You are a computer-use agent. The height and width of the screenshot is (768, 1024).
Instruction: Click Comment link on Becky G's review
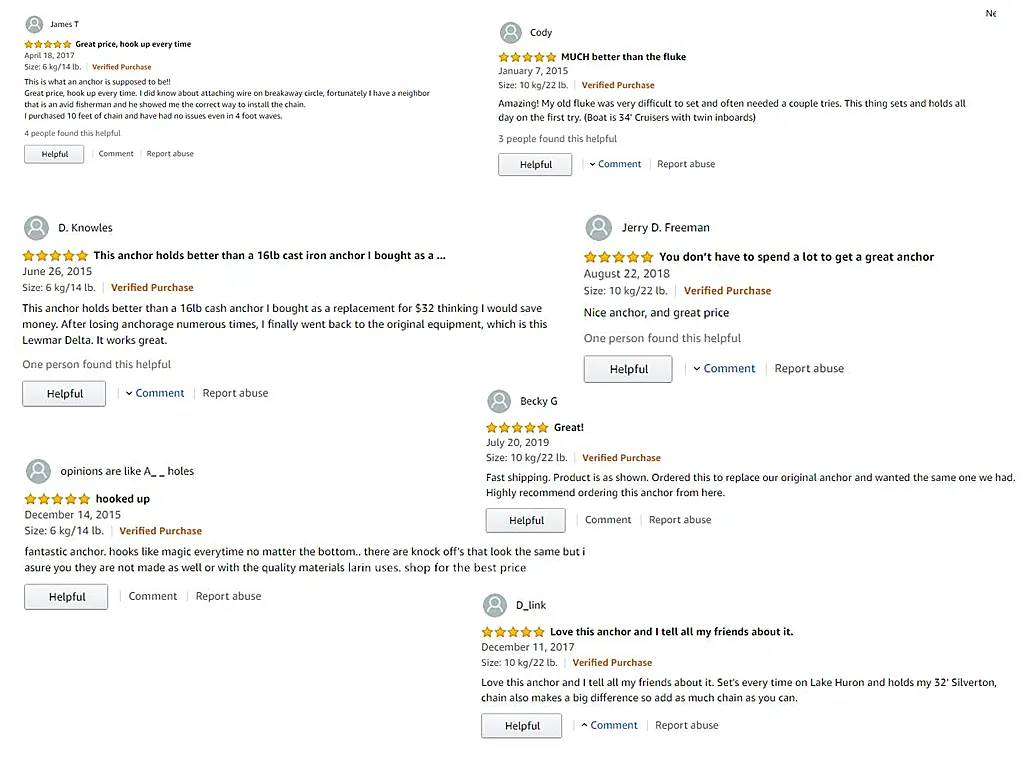[608, 520]
